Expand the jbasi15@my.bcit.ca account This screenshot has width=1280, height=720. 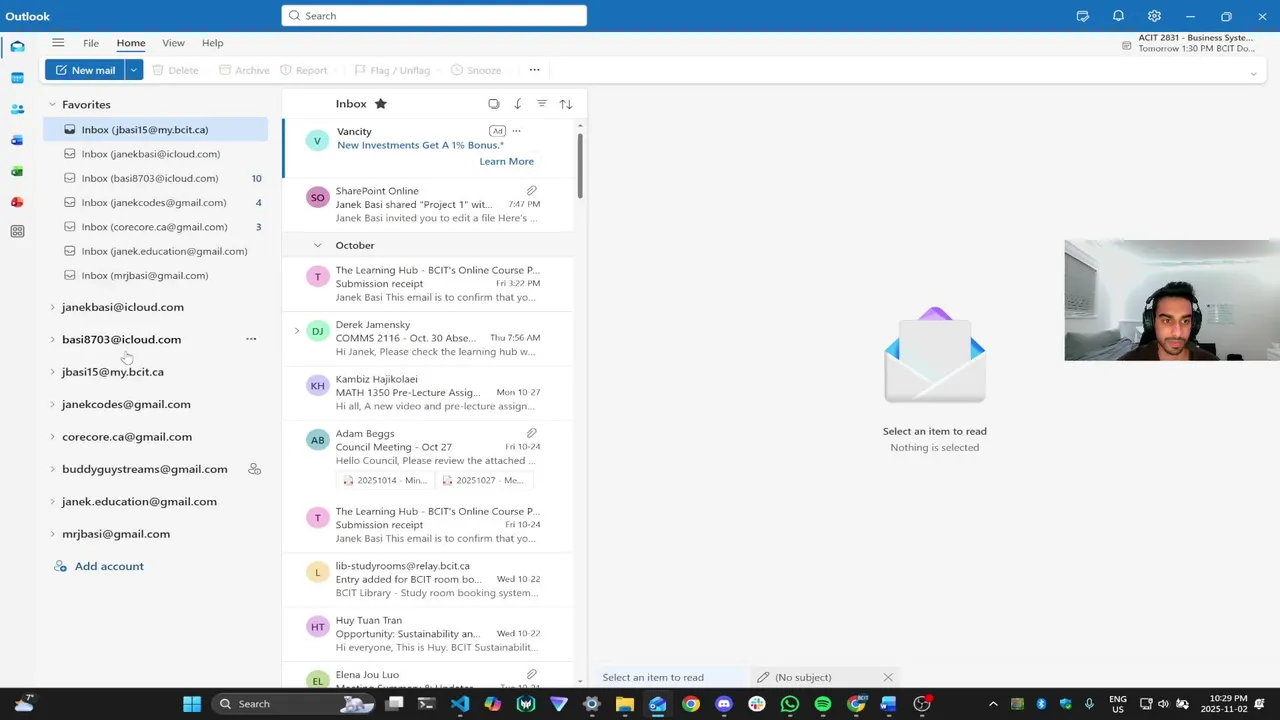(52, 372)
